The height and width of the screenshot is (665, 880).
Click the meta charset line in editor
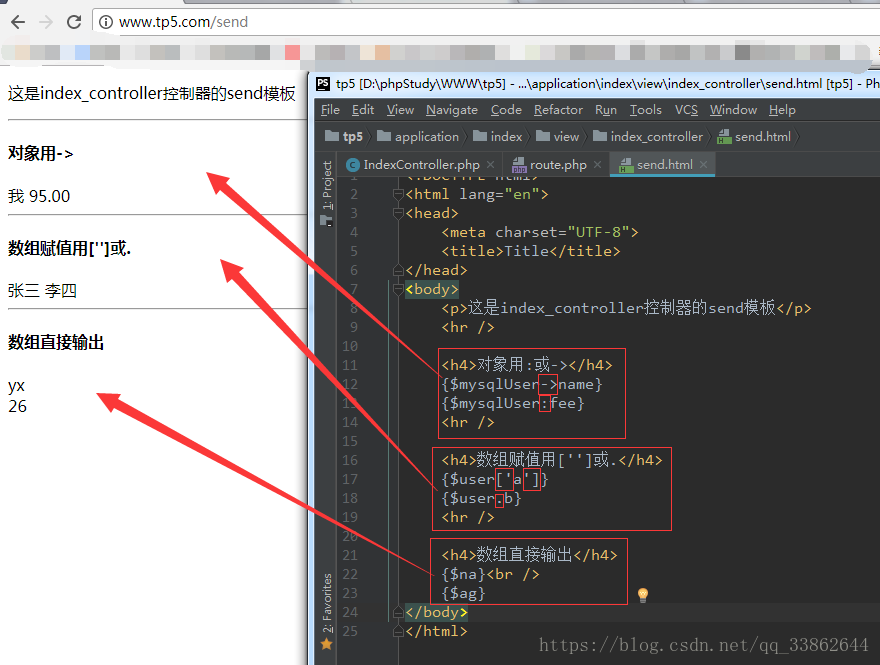click(540, 232)
